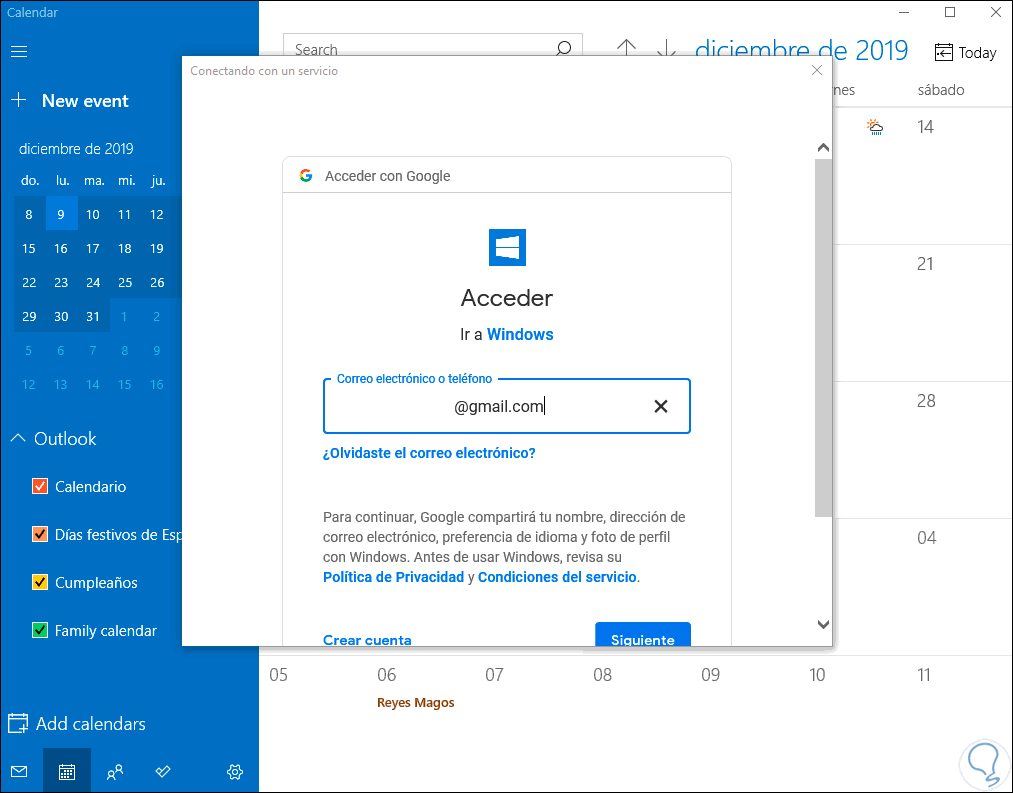Select day 31 in the mini calendar

[93, 317]
